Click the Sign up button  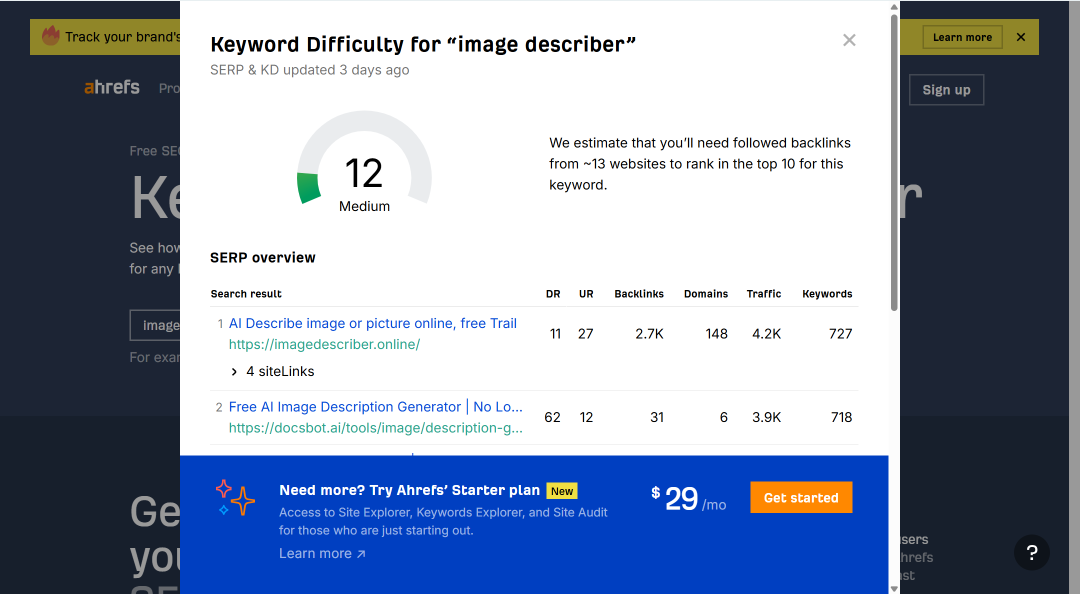click(946, 90)
